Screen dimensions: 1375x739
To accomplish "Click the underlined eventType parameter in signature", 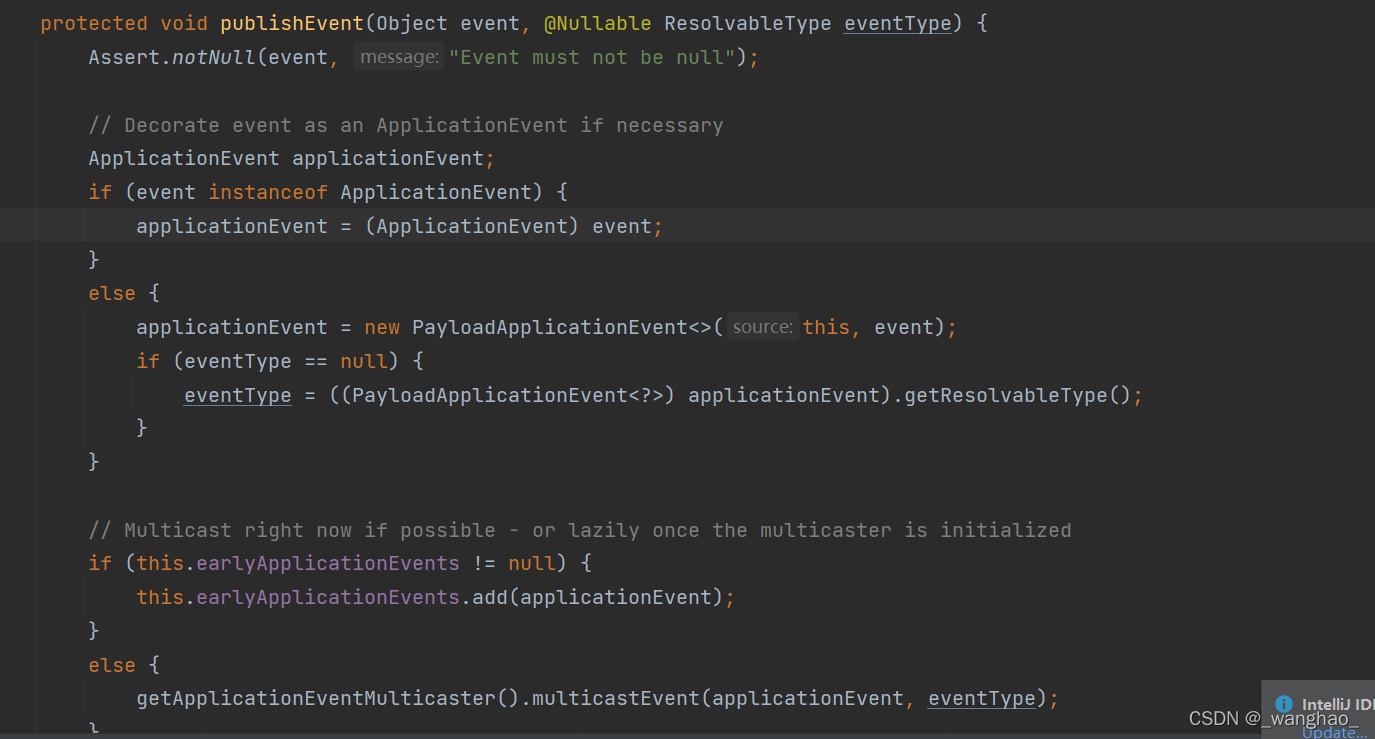I will pyautogui.click(x=898, y=23).
